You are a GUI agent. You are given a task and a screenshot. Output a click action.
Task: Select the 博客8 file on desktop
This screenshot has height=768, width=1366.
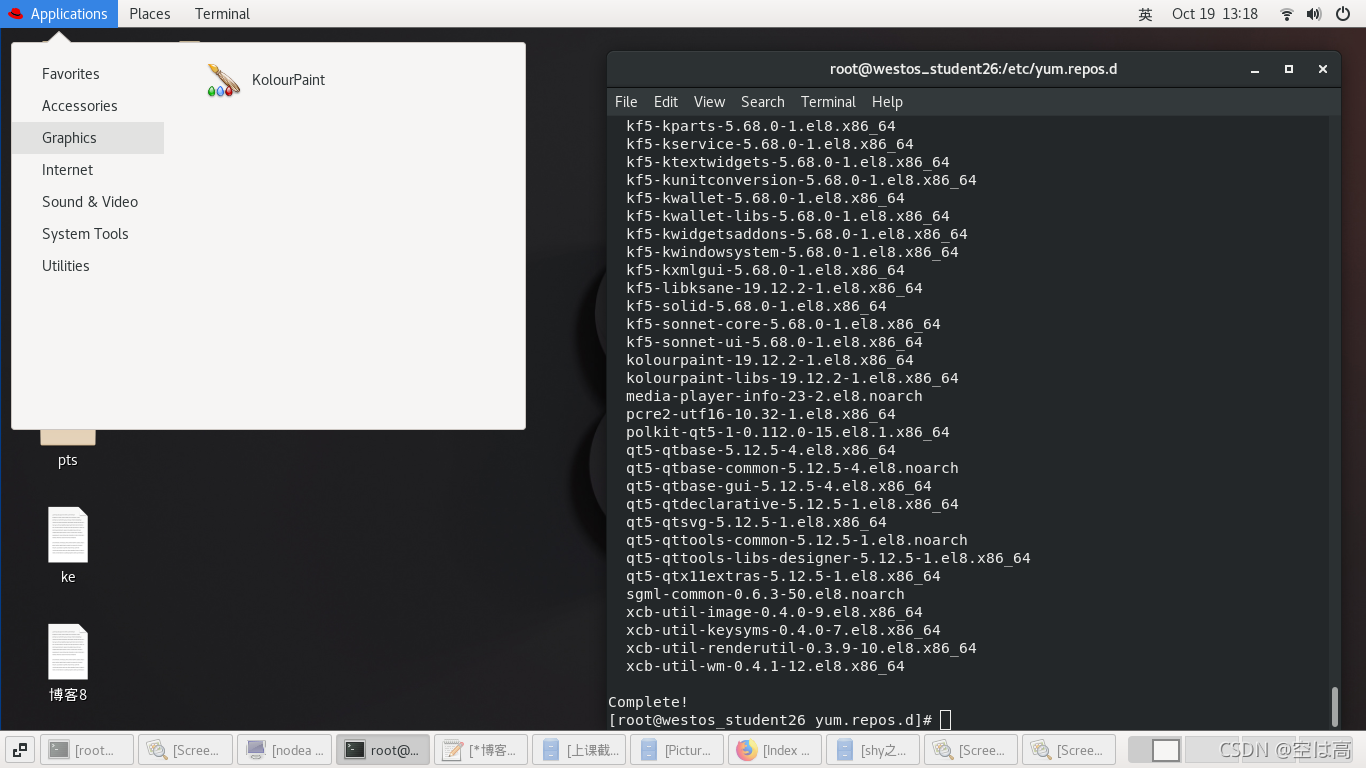coord(68,663)
